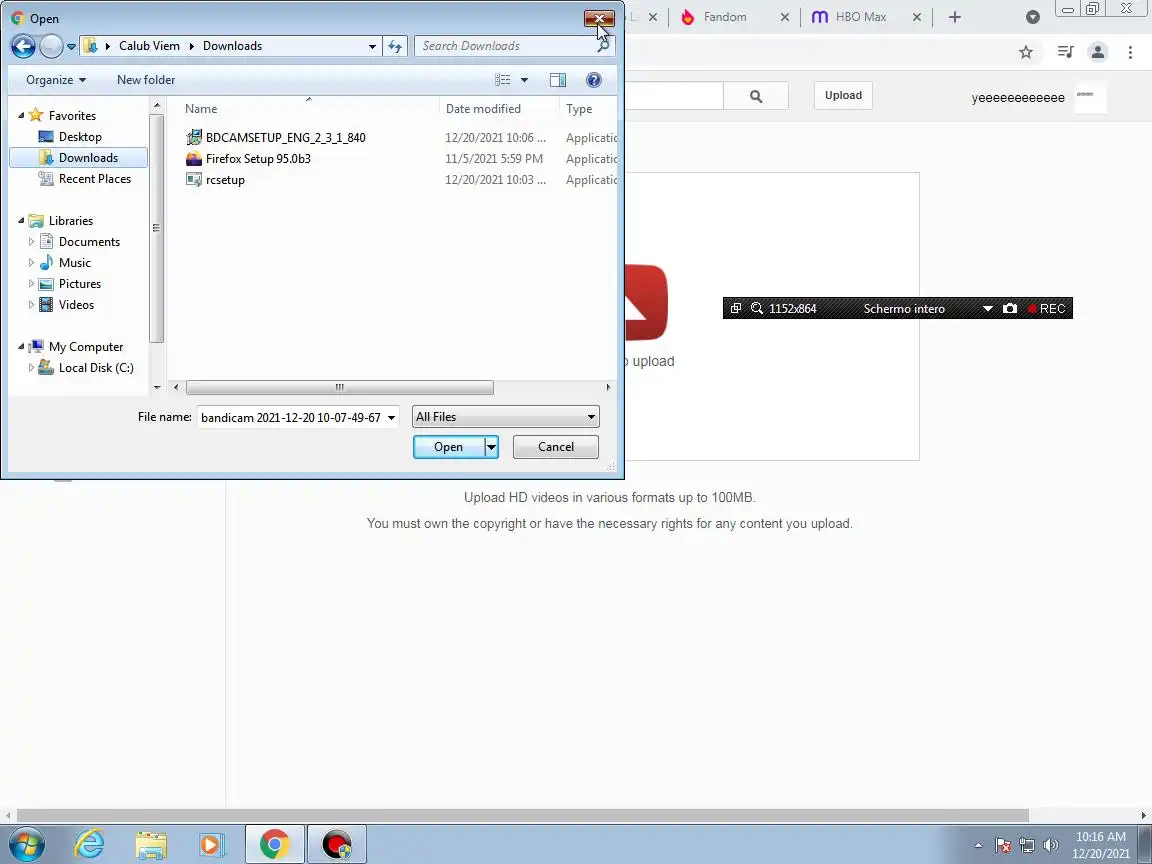The image size is (1152, 864).
Task: Select the Music library
Action: coord(74,262)
